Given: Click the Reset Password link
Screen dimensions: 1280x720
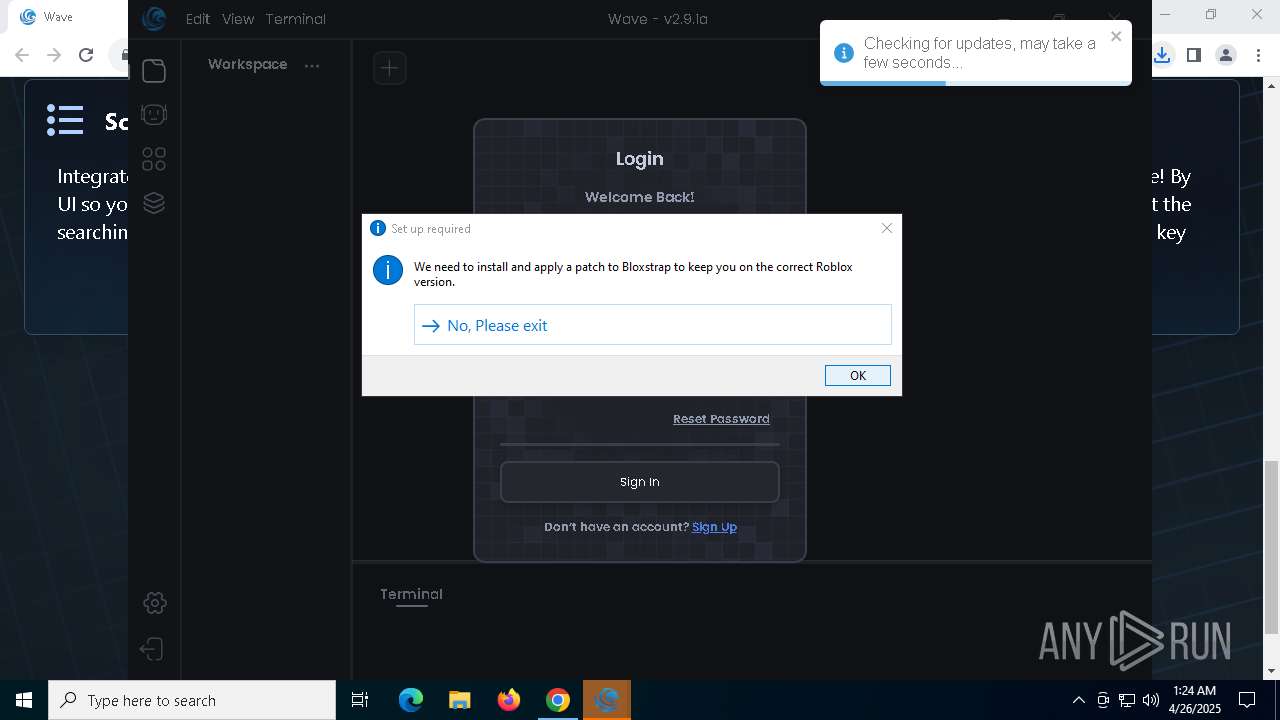Looking at the screenshot, I should (721, 419).
